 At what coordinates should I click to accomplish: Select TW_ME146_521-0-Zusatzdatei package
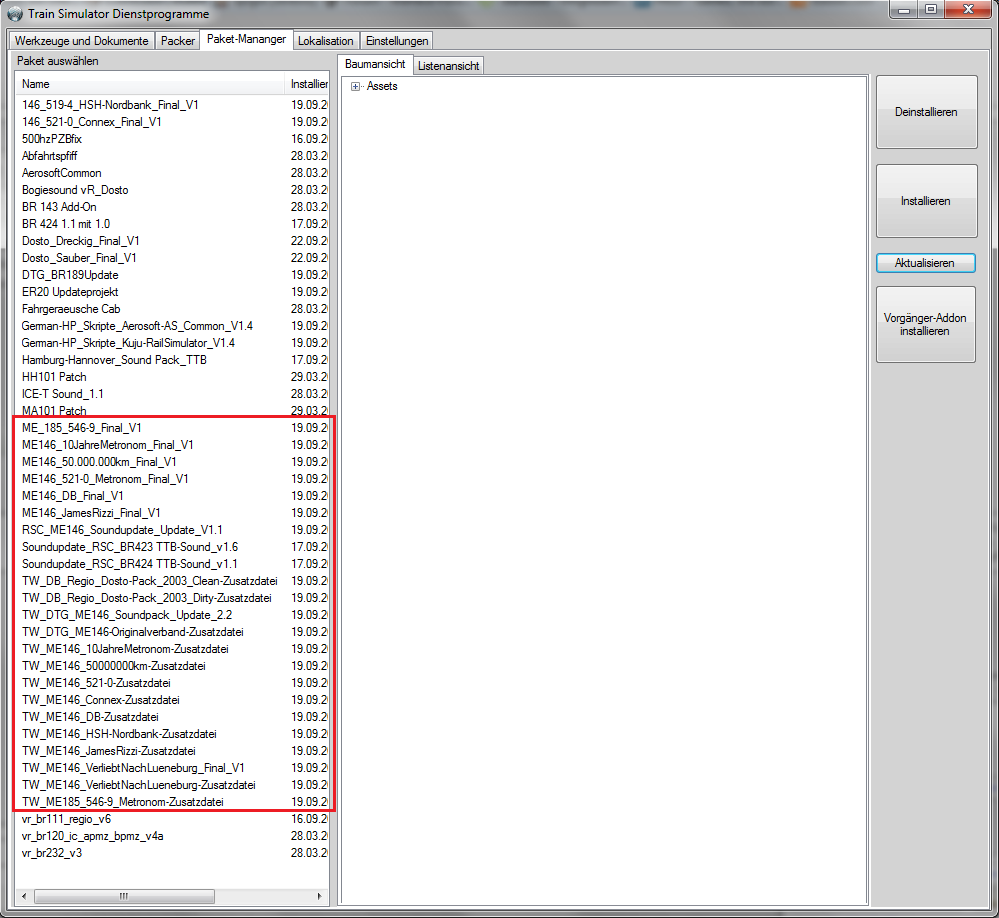pyautogui.click(x=96, y=683)
